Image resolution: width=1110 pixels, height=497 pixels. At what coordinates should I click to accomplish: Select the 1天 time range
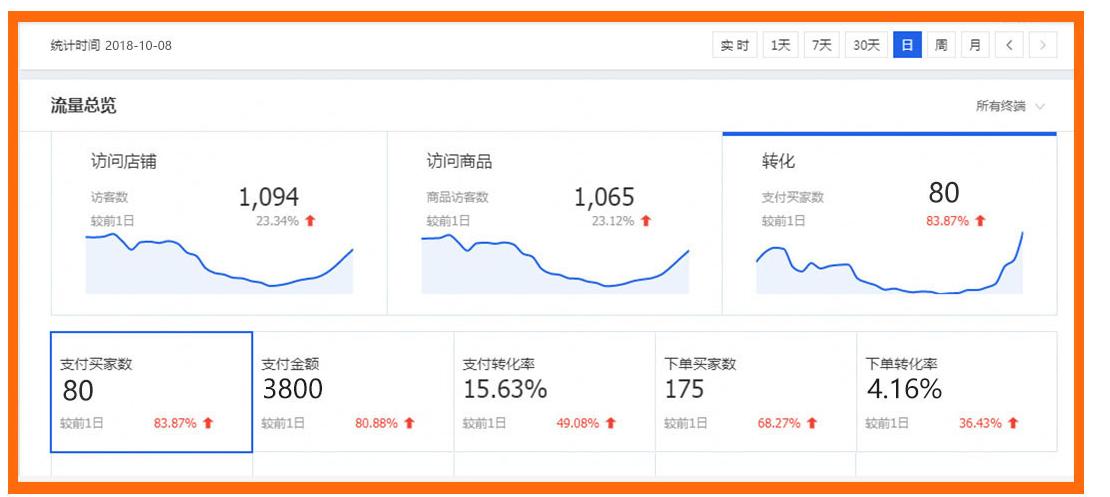(780, 45)
